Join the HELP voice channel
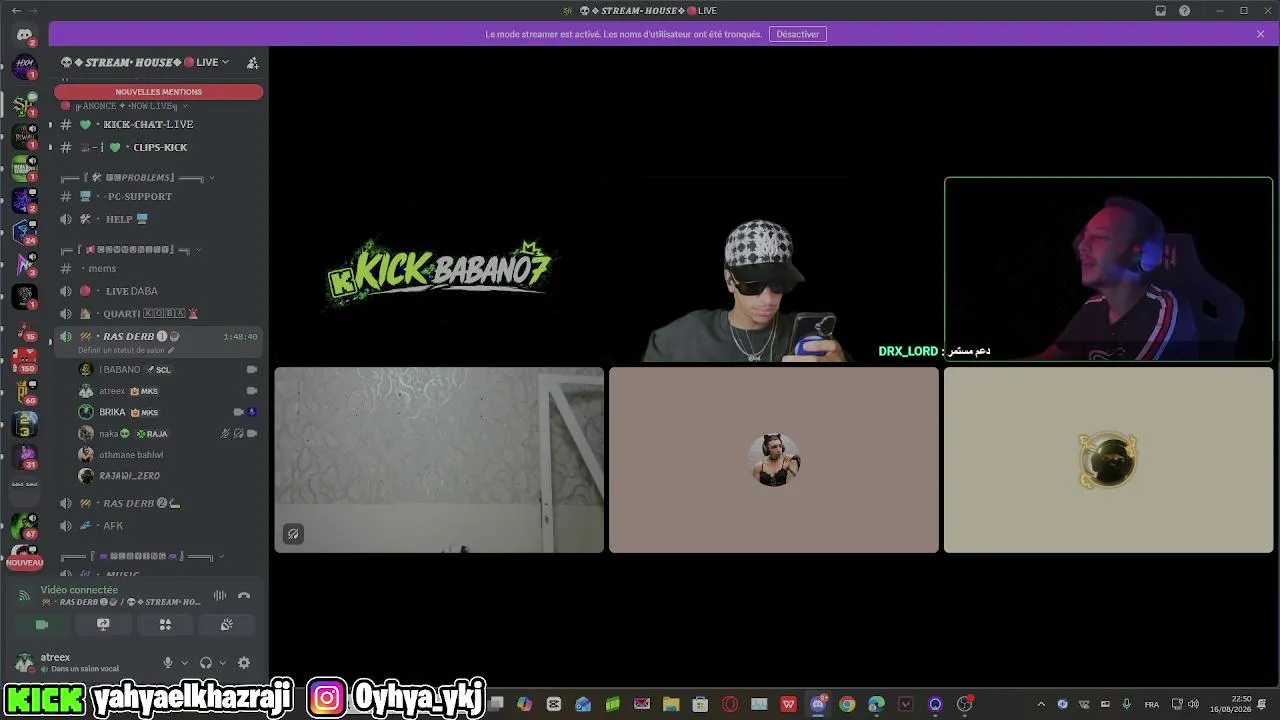The height and width of the screenshot is (720, 1280). click(x=158, y=219)
